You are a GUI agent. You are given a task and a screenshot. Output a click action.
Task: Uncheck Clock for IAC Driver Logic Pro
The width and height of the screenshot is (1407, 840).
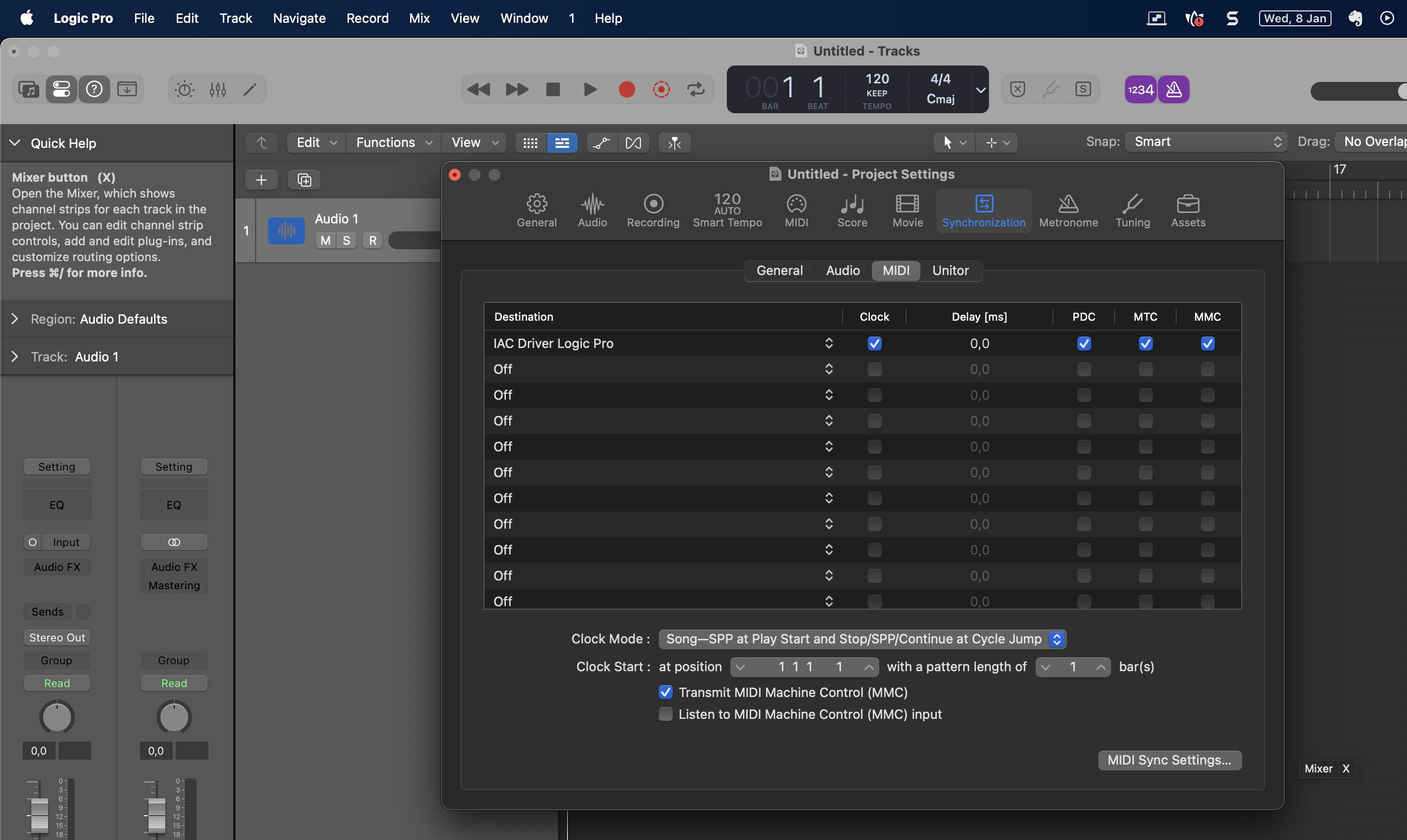(x=874, y=344)
